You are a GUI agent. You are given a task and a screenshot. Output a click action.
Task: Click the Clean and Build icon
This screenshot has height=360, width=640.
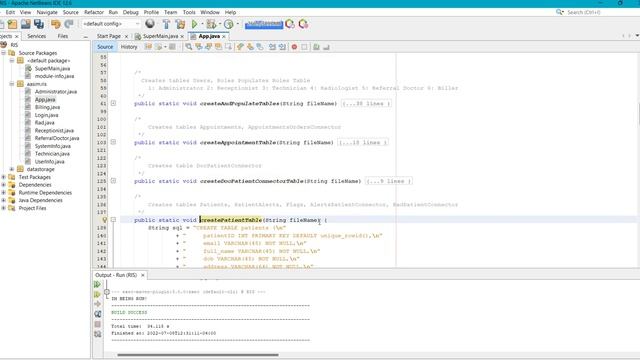[180, 24]
